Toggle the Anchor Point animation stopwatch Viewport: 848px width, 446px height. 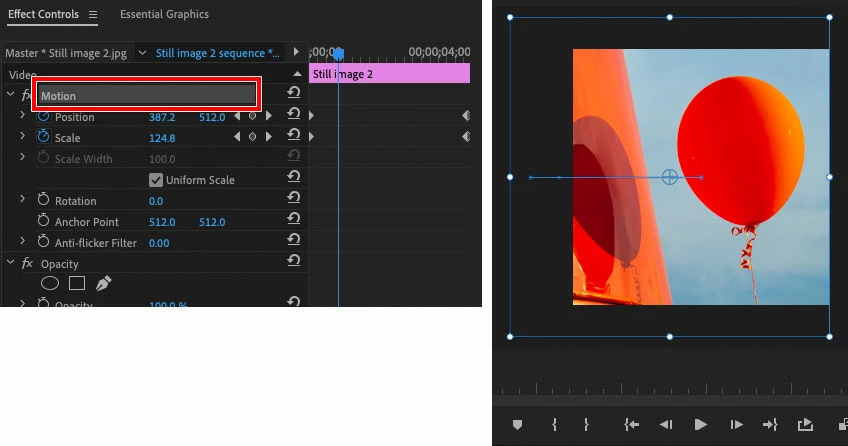43,220
